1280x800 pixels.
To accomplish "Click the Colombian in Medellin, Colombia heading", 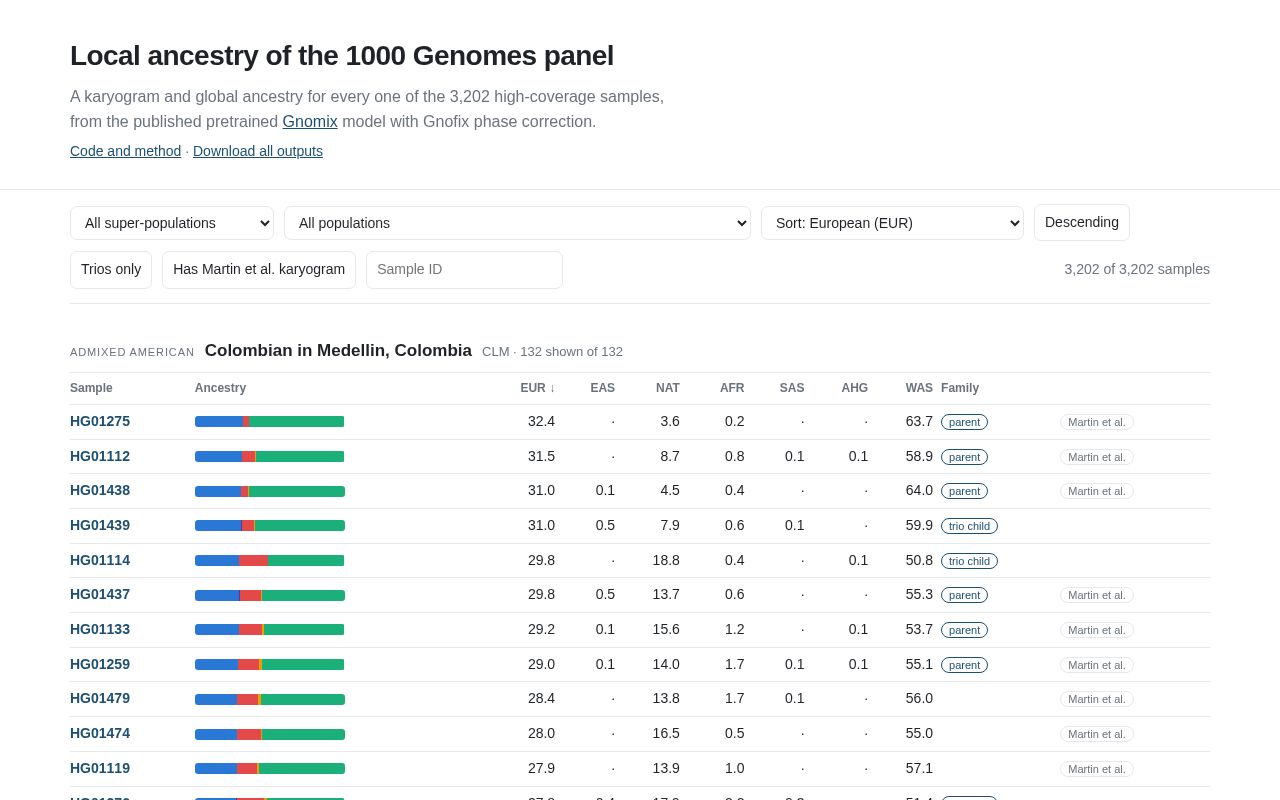I will point(338,351).
